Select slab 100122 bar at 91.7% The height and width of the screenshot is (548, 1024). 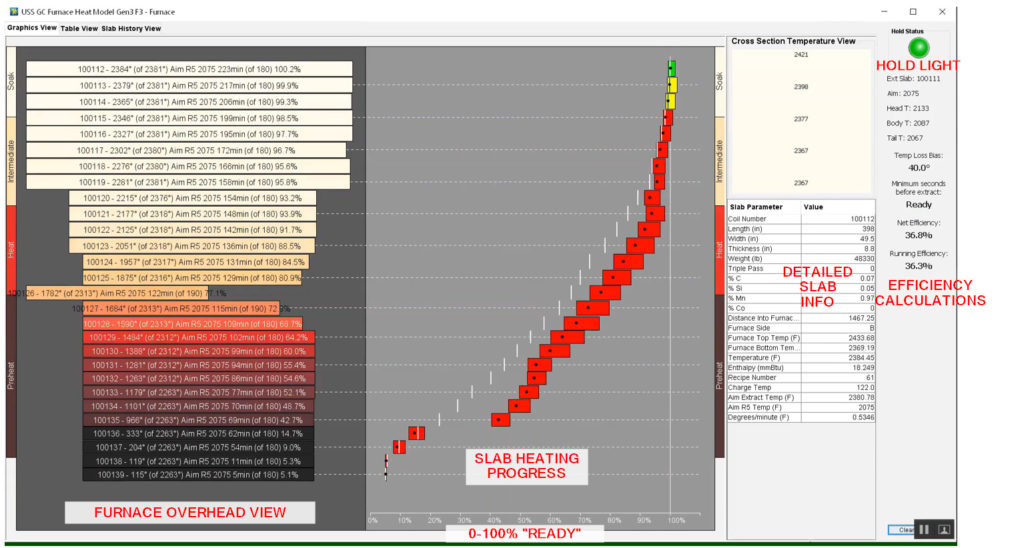(193, 230)
